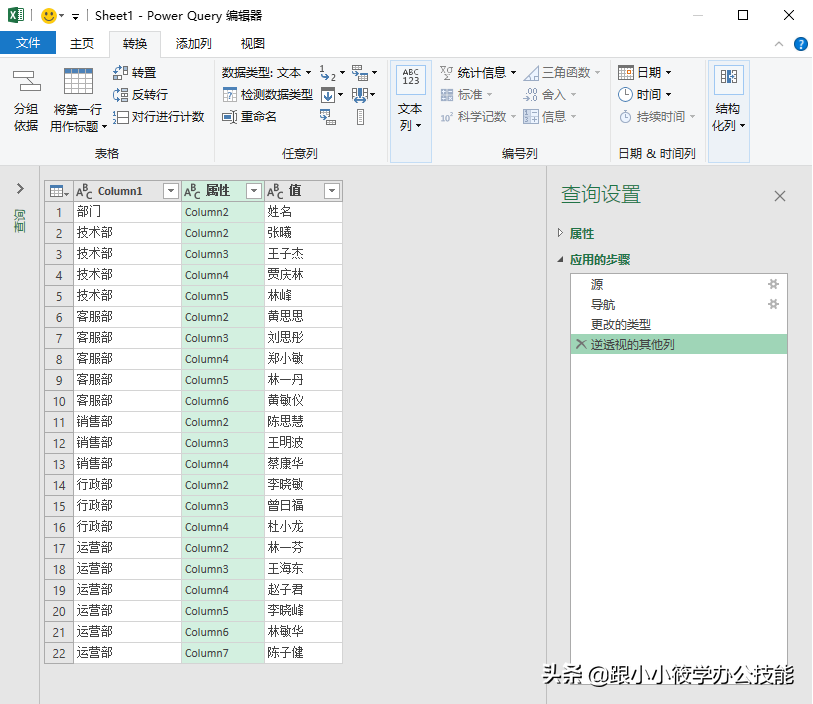Open Column1 filter dropdown
The height and width of the screenshot is (704, 813).
point(171,191)
